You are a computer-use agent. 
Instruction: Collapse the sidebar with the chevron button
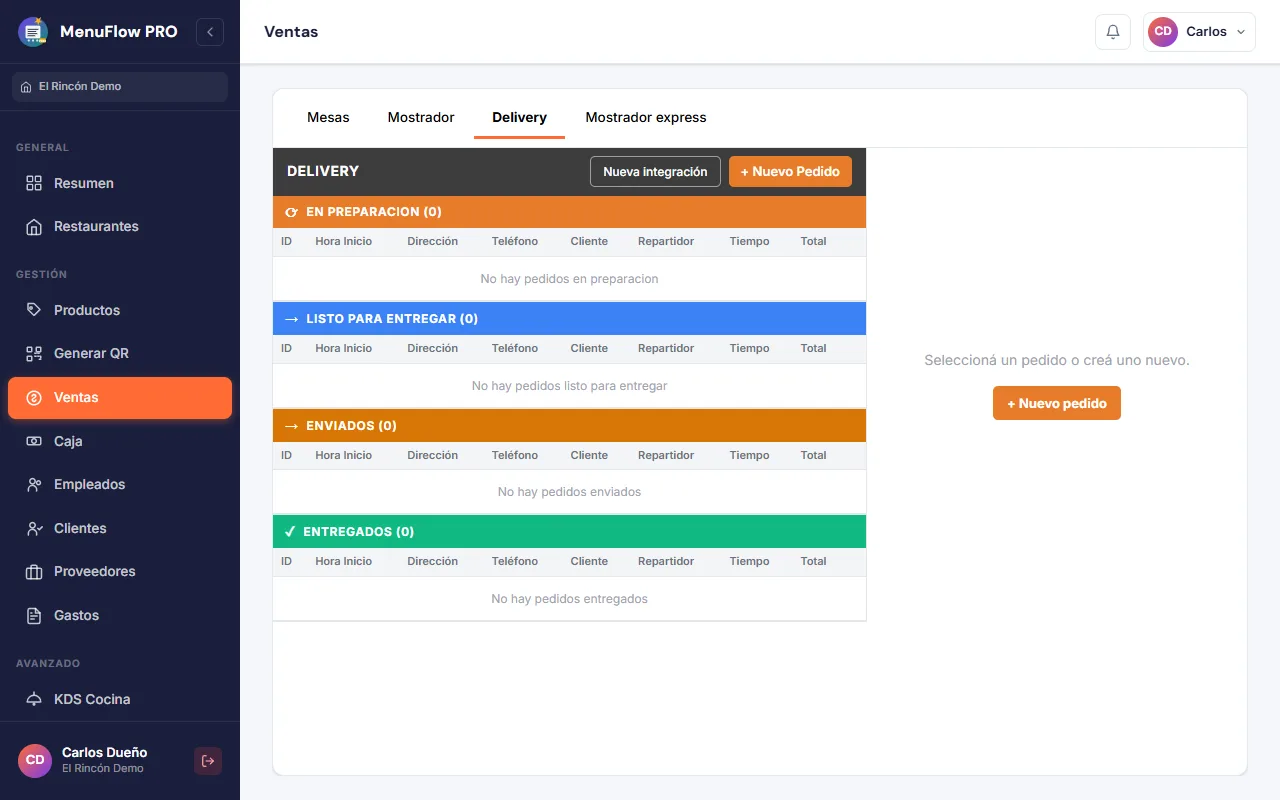pos(210,32)
